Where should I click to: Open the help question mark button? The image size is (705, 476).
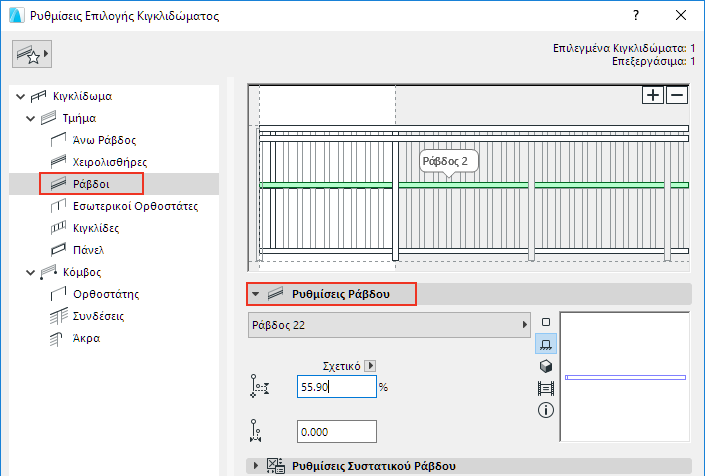click(636, 16)
